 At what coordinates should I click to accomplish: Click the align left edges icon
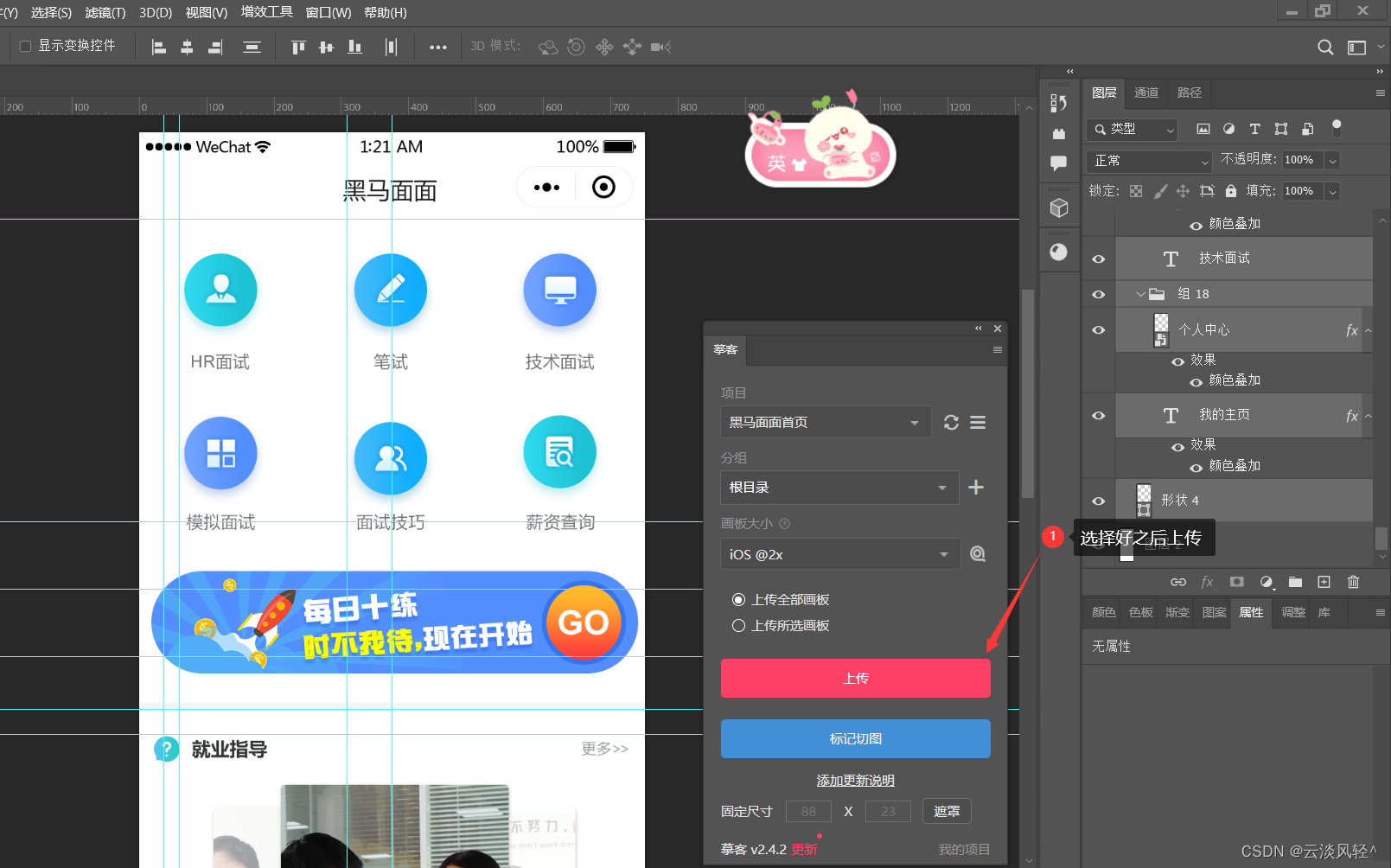[x=159, y=47]
